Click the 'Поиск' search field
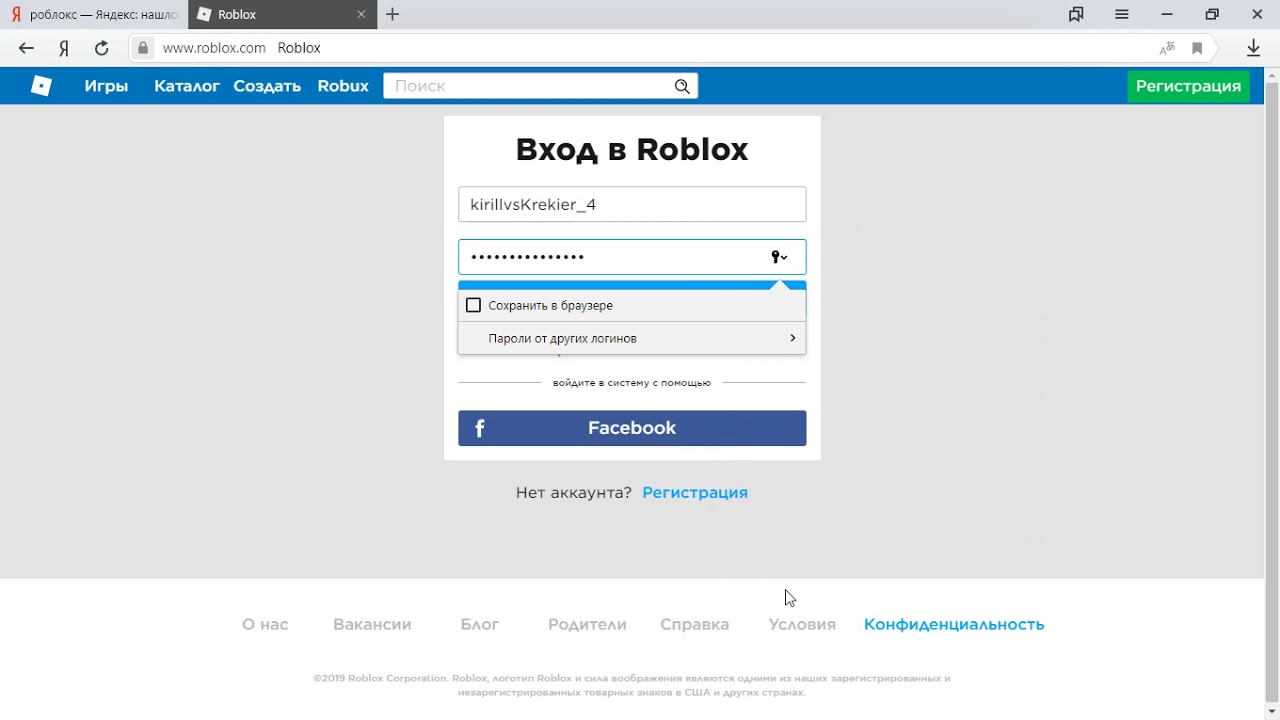 [x=540, y=86]
